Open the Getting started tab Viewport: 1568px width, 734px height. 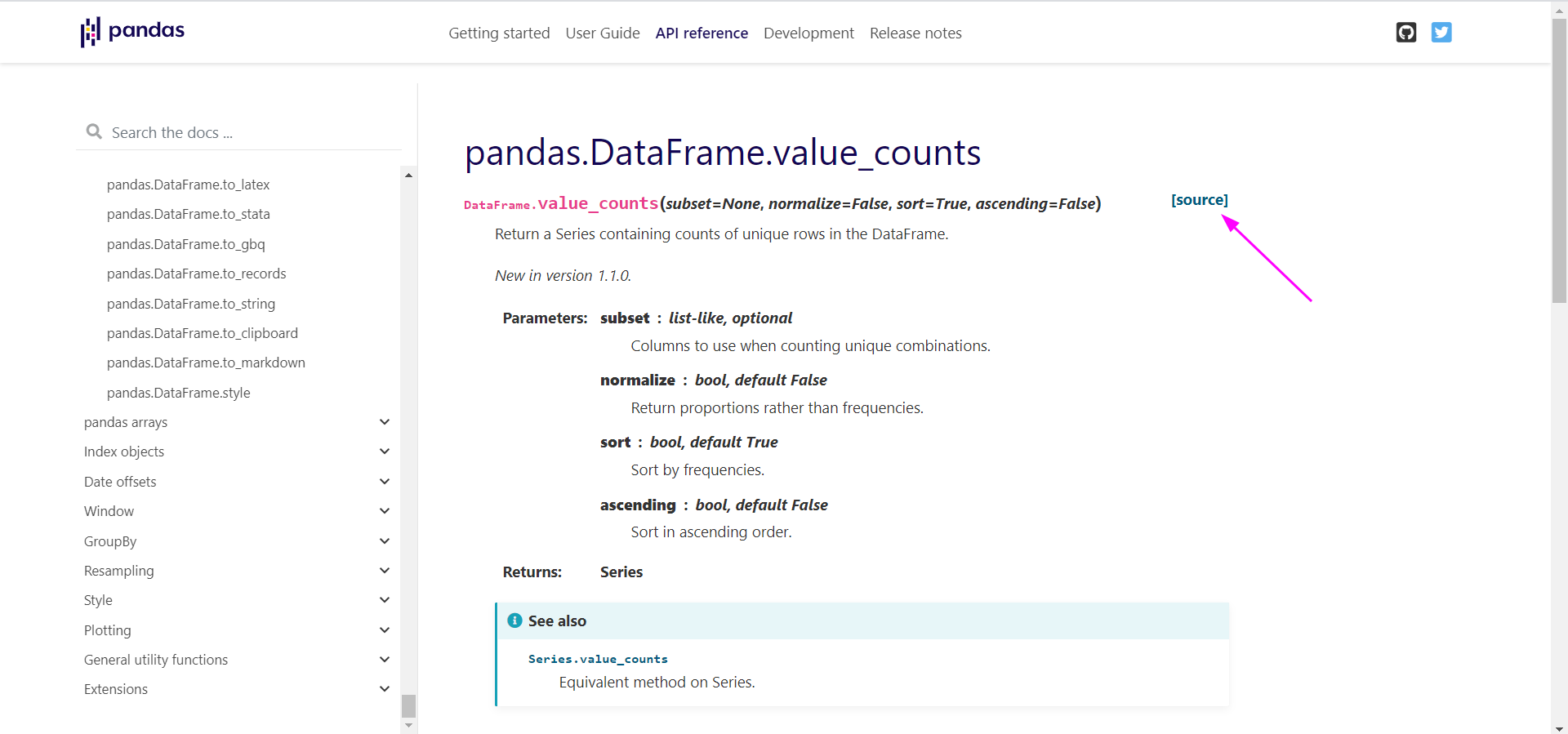click(x=499, y=33)
